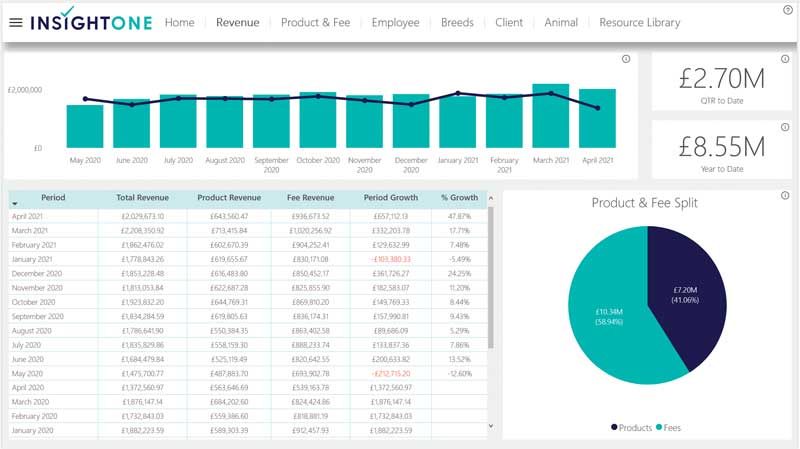The width and height of the screenshot is (800, 449).
Task: Click the £8.55M Year to Date value
Action: pos(721,147)
